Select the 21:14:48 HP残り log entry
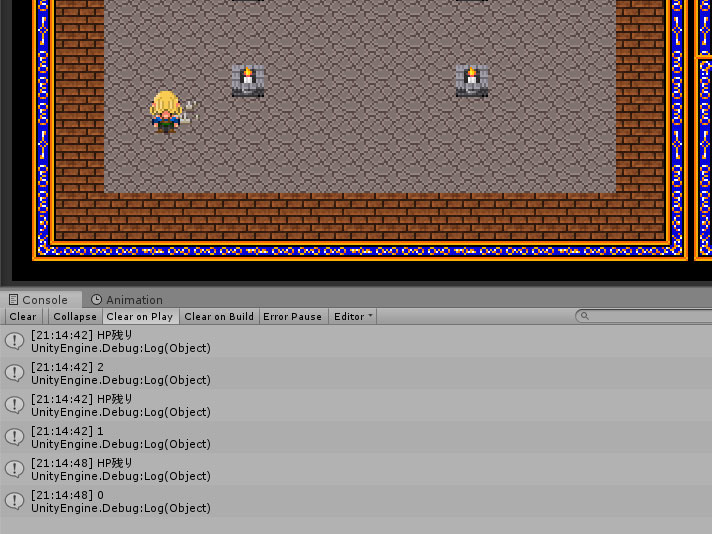 356,469
